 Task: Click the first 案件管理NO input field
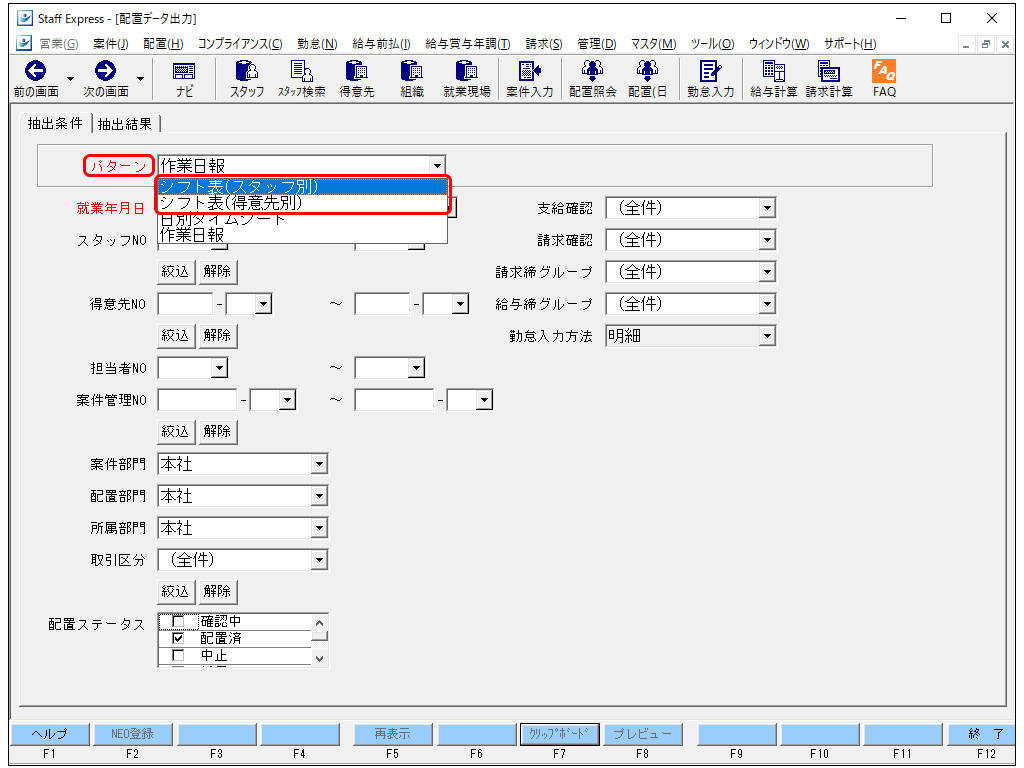[197, 400]
